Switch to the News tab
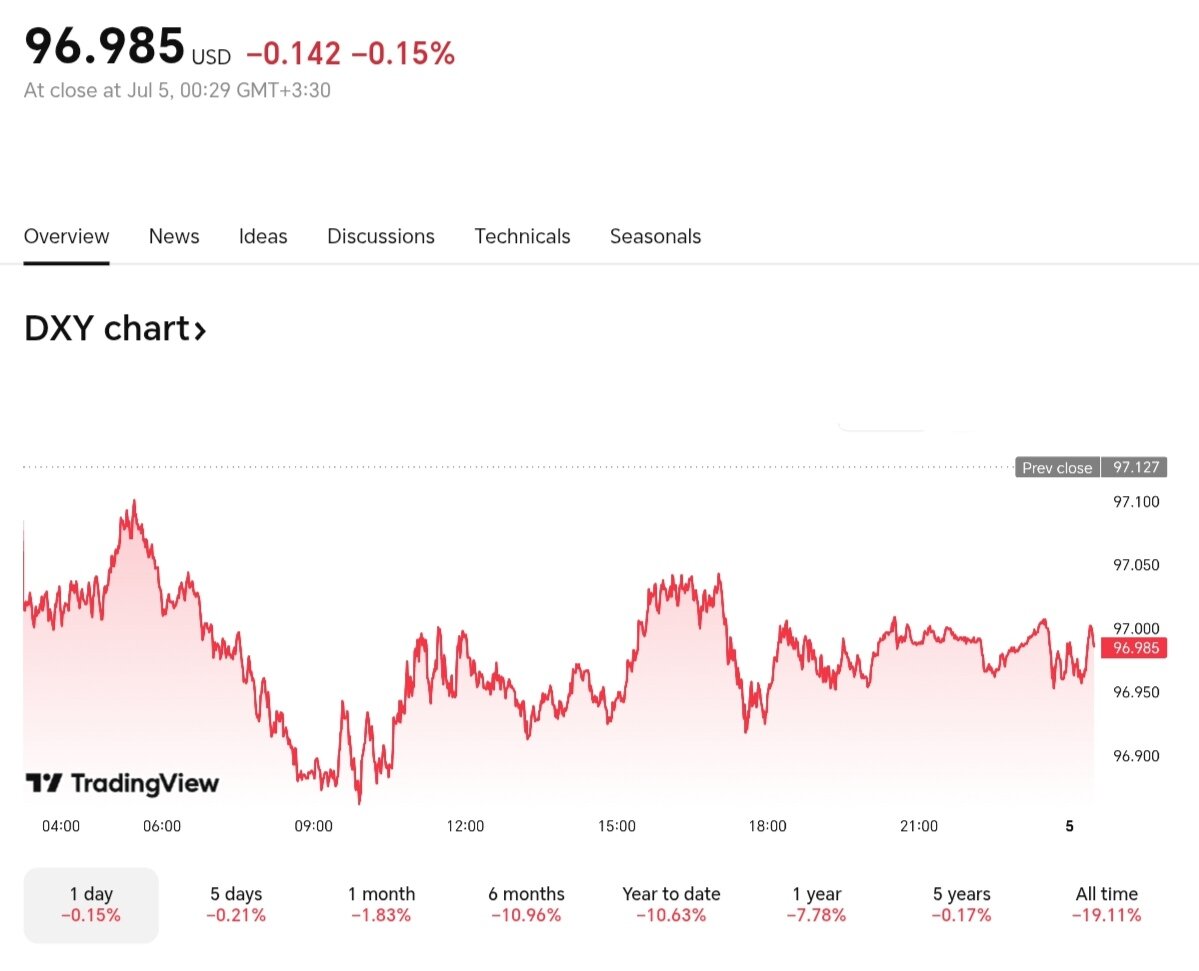The height and width of the screenshot is (971, 1199). [x=174, y=237]
